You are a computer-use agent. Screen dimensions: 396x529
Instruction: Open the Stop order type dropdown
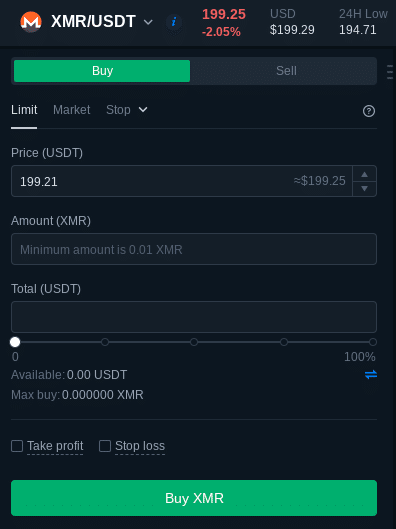click(x=126, y=110)
